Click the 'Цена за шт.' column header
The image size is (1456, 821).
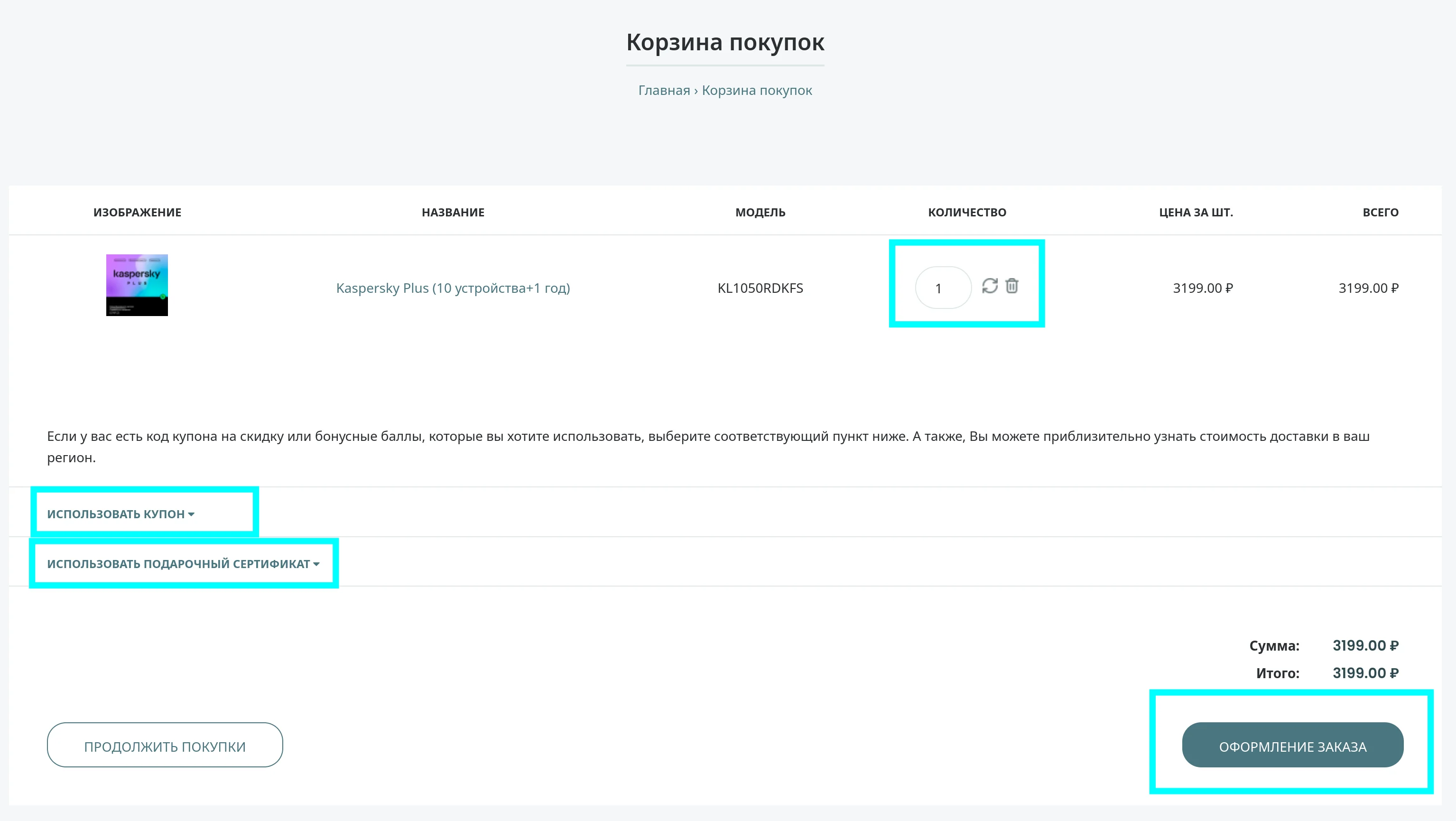1196,213
